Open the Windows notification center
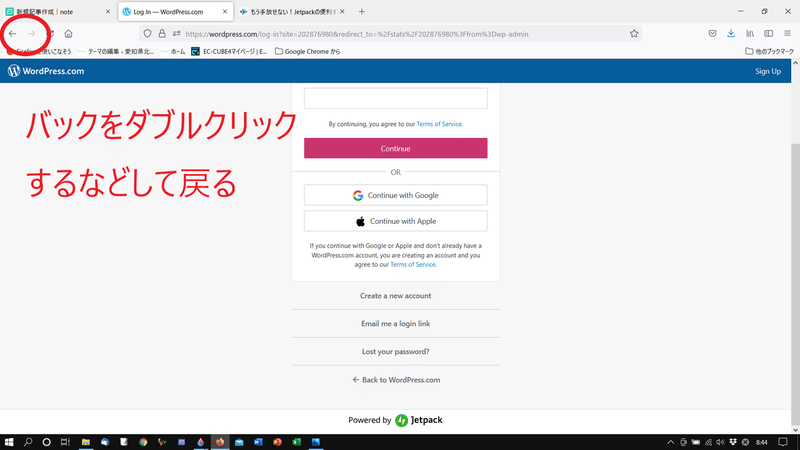The height and width of the screenshot is (450, 800). coord(783,442)
